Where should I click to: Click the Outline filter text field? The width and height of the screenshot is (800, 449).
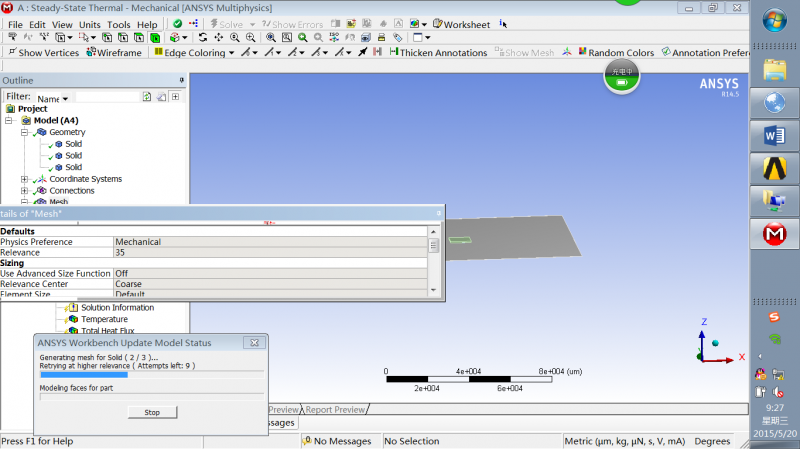(x=107, y=97)
